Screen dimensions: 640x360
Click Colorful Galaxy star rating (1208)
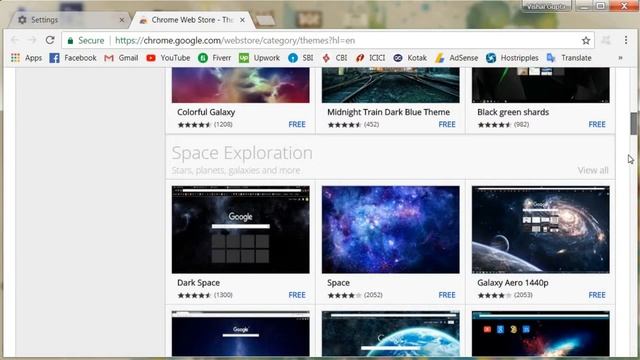pos(205,124)
